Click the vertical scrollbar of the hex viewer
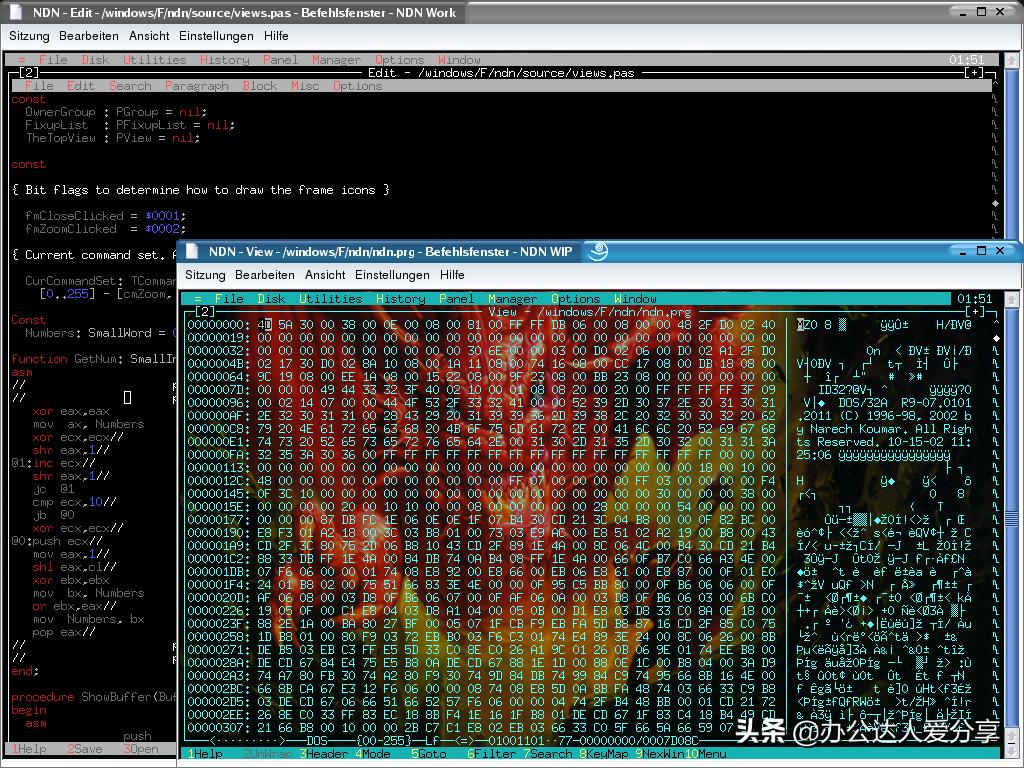The width and height of the screenshot is (1024, 768). [995, 520]
